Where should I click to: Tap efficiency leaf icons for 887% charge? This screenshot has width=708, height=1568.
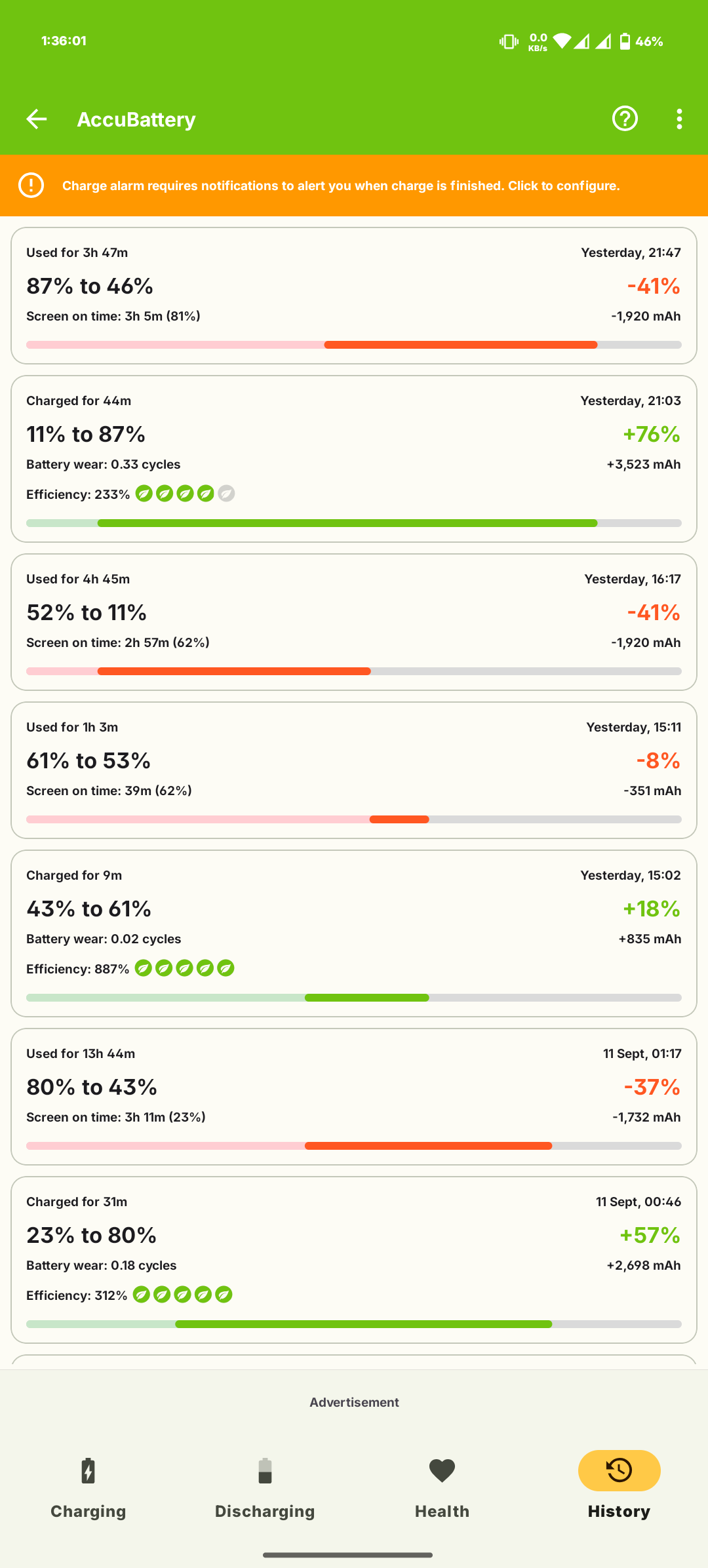tap(184, 968)
